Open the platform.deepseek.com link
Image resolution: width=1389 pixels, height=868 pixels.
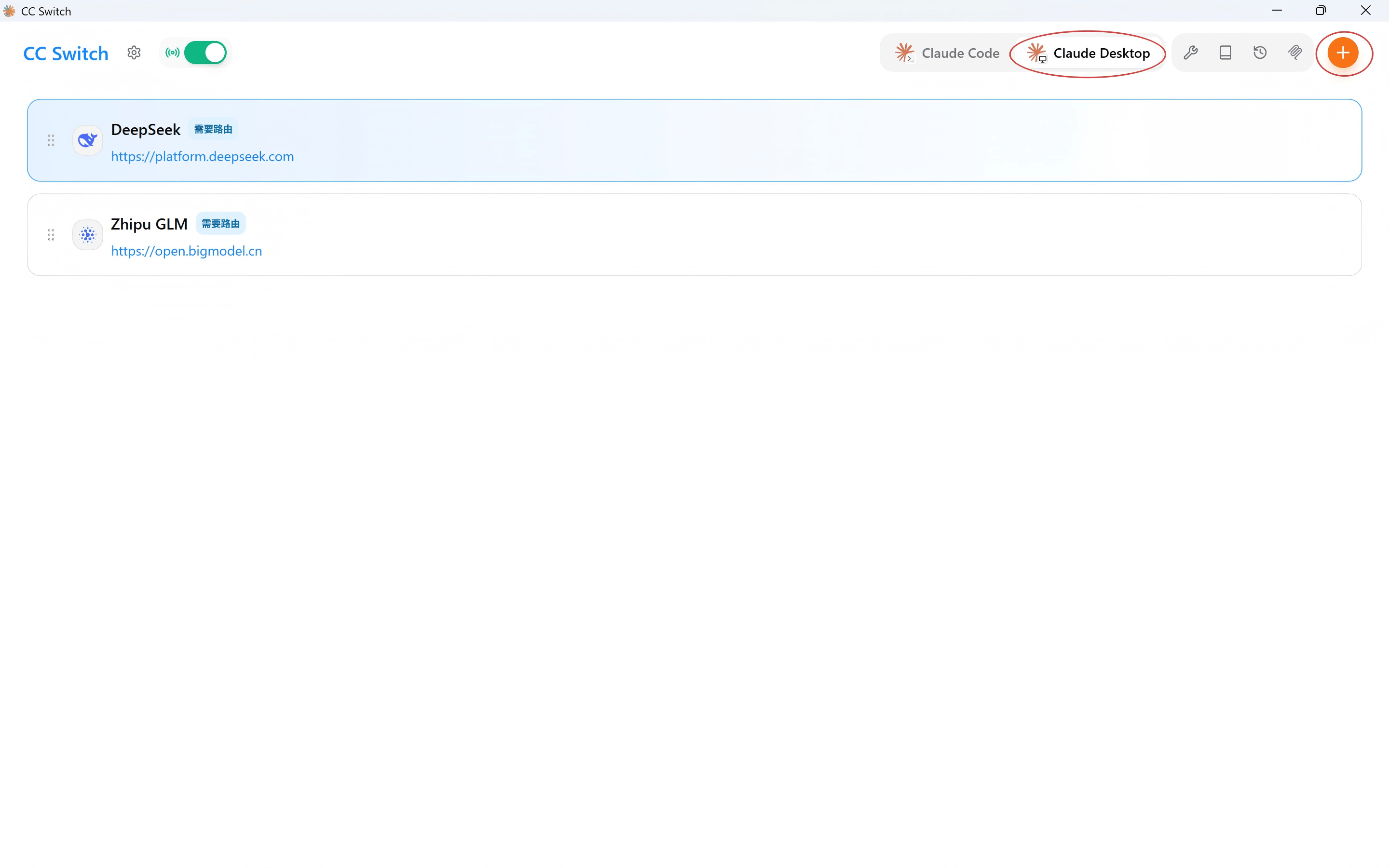pyautogui.click(x=203, y=157)
